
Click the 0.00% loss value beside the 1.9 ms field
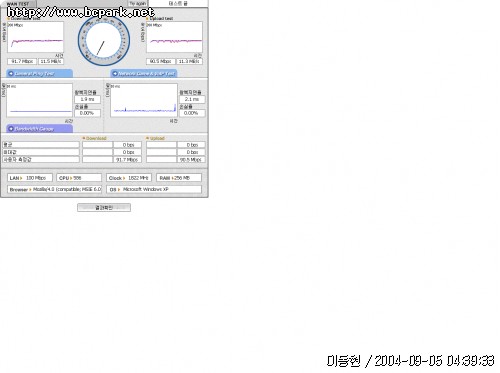pos(87,113)
